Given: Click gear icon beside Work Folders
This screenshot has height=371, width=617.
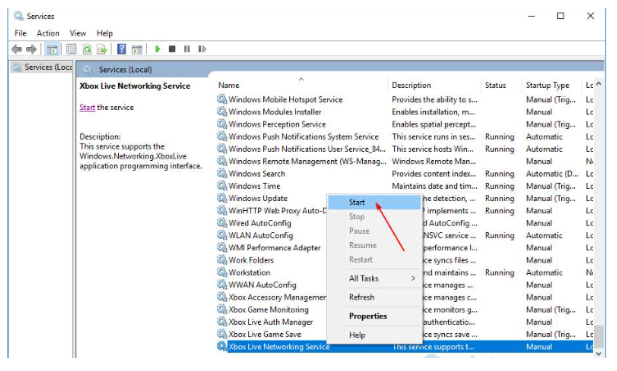Looking at the screenshot, I should click(222, 260).
